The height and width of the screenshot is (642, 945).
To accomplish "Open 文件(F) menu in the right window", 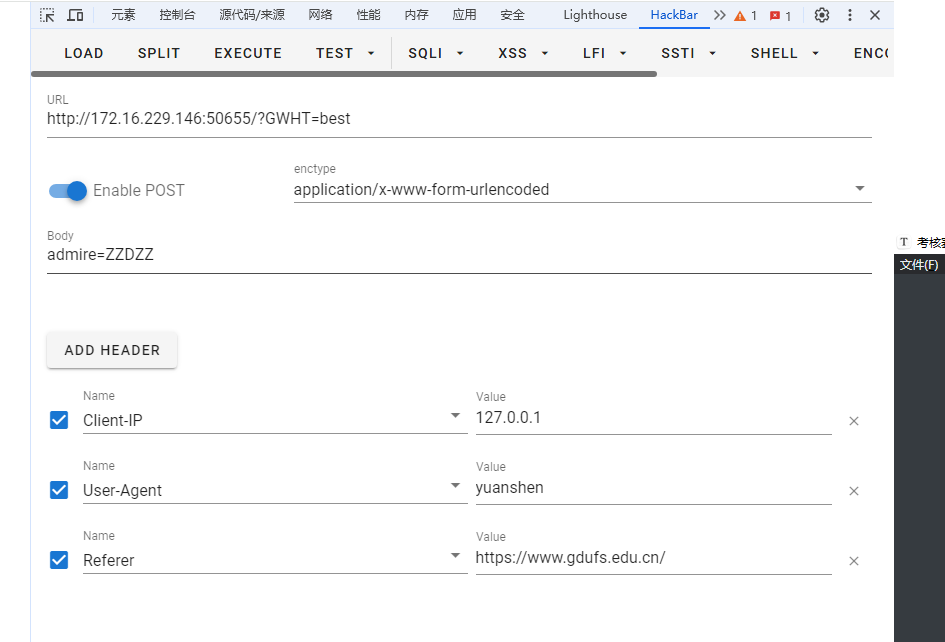I will (x=918, y=265).
